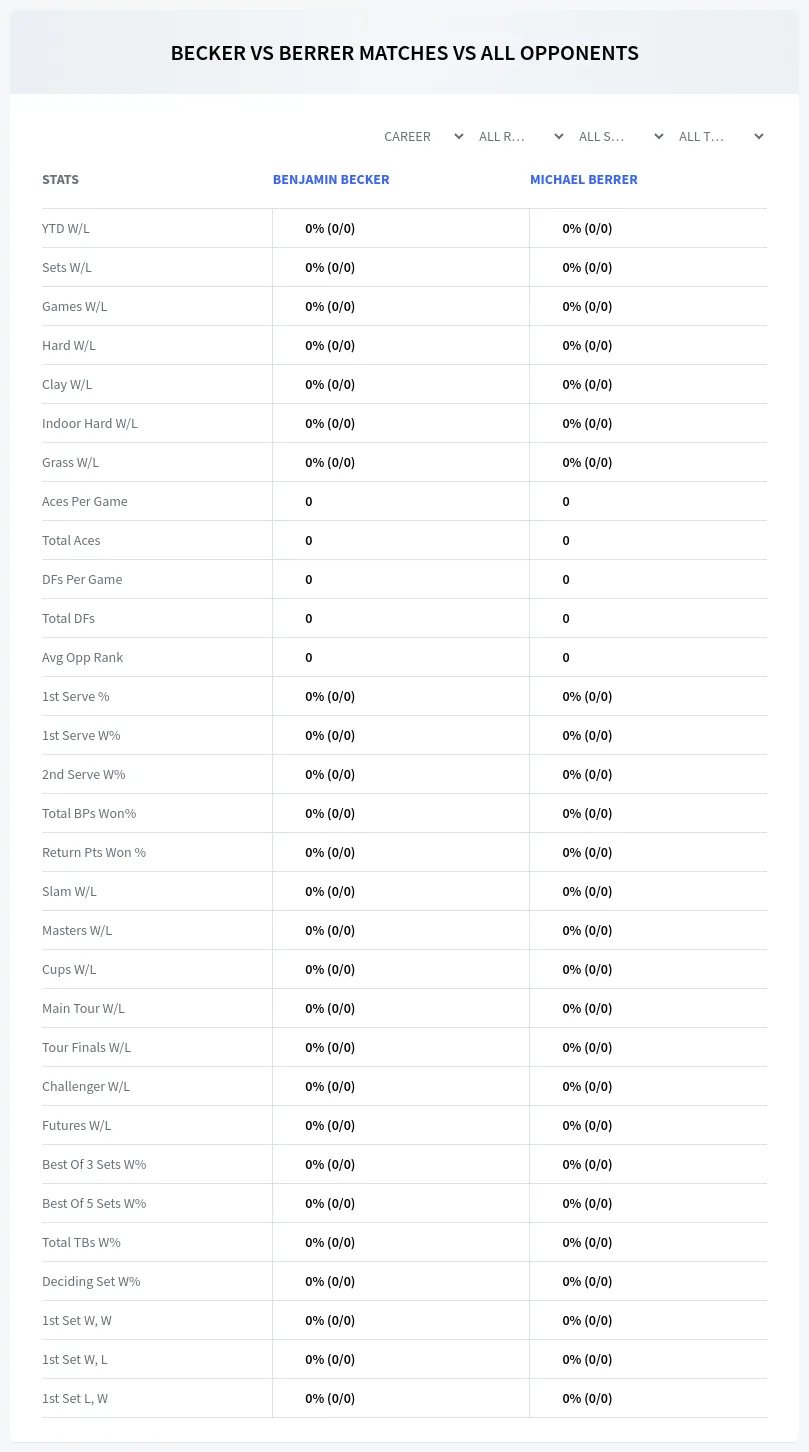
Task: Select the YTD W/L row label
Action: coord(66,228)
